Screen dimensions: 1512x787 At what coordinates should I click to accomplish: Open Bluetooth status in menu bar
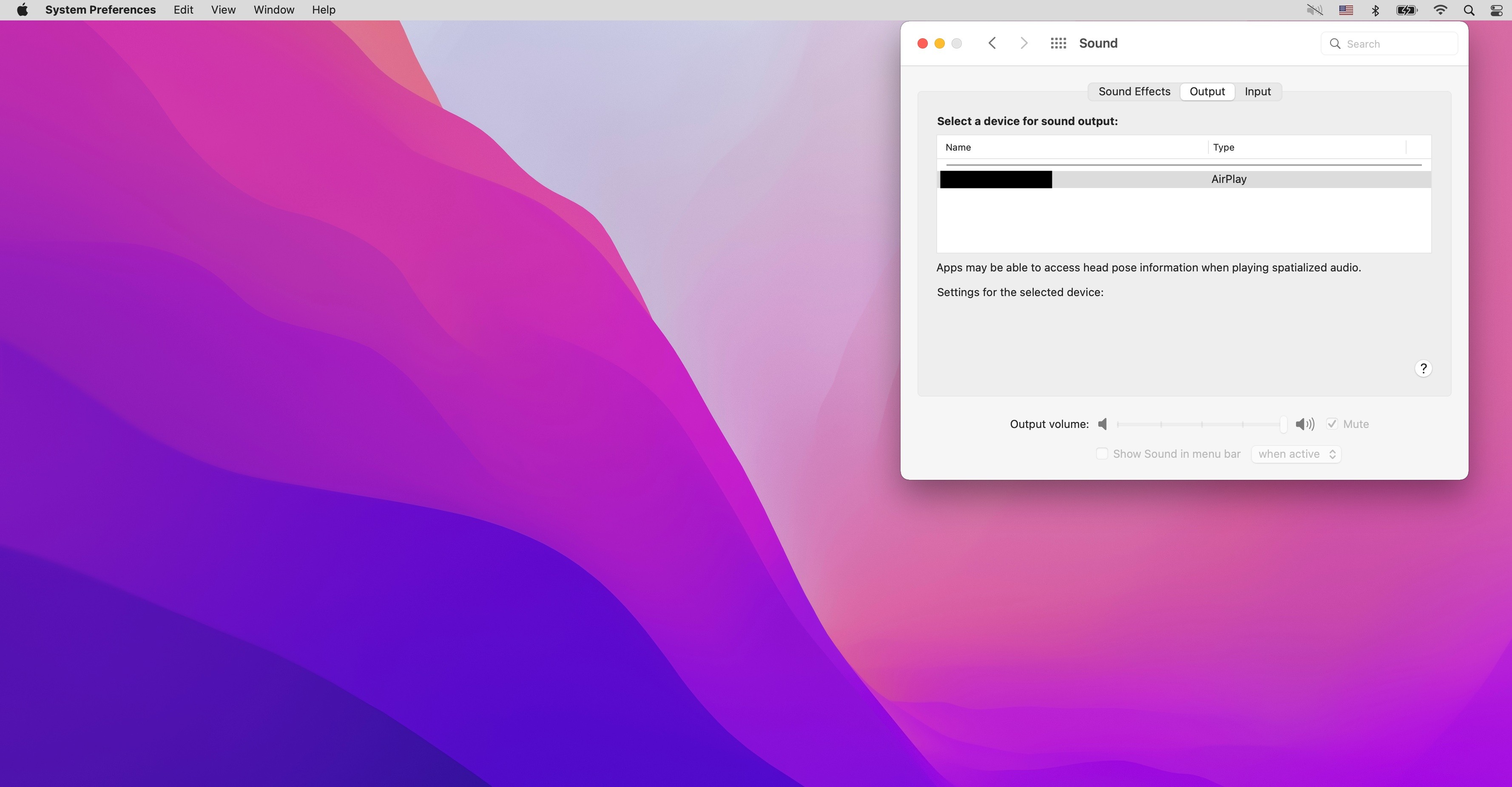click(x=1375, y=10)
